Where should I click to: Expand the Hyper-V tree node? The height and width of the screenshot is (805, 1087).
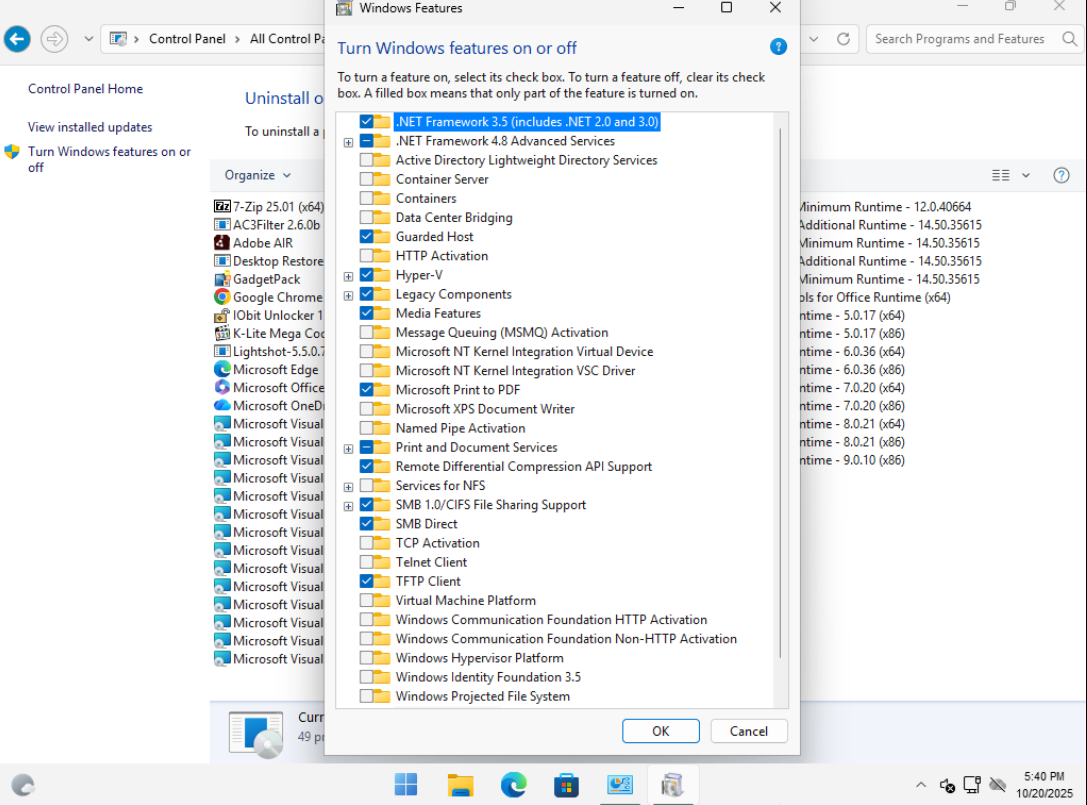[348, 276]
